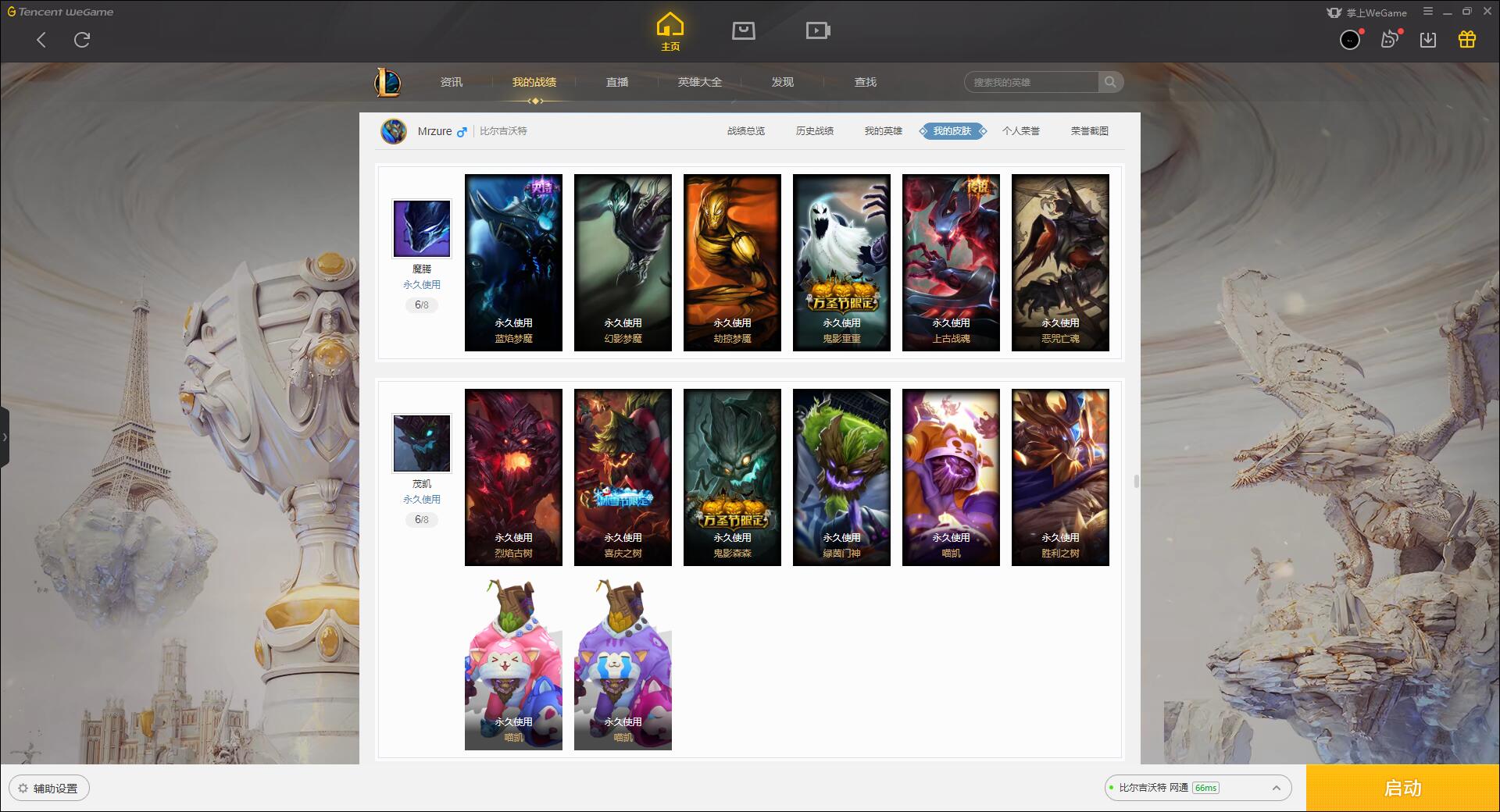Open the 历史战绩 sub-tab
This screenshot has width=1500, height=812.
pos(815,131)
